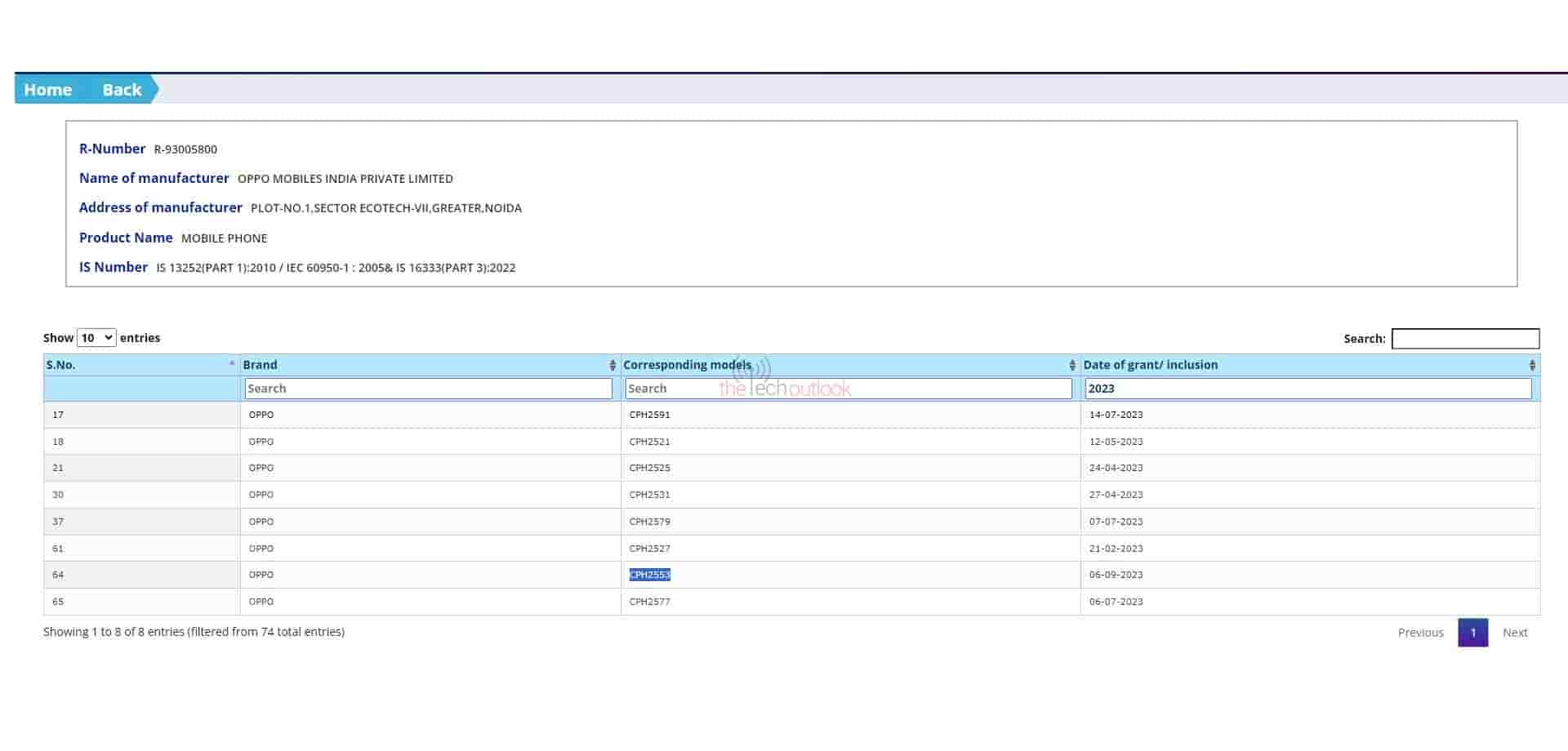Click the global table Search field
Viewport: 1568px width, 751px height.
[1465, 339]
